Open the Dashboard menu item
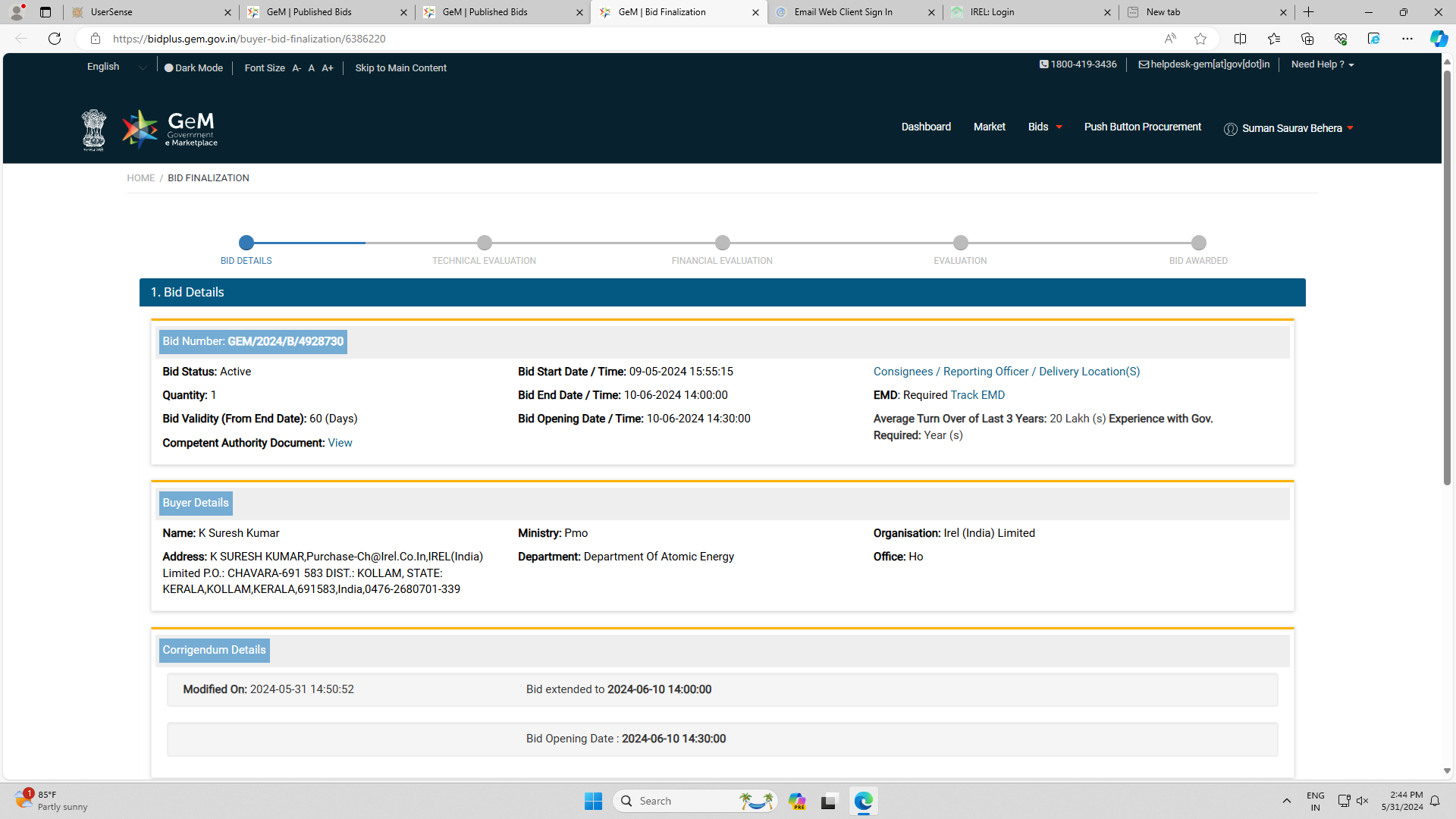1456x819 pixels. 925,127
